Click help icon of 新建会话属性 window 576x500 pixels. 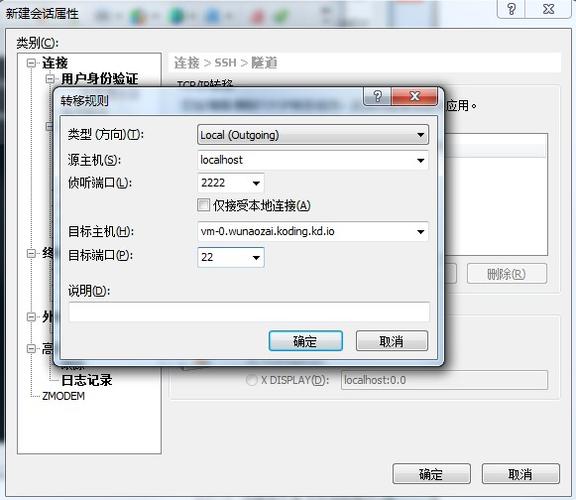511,8
